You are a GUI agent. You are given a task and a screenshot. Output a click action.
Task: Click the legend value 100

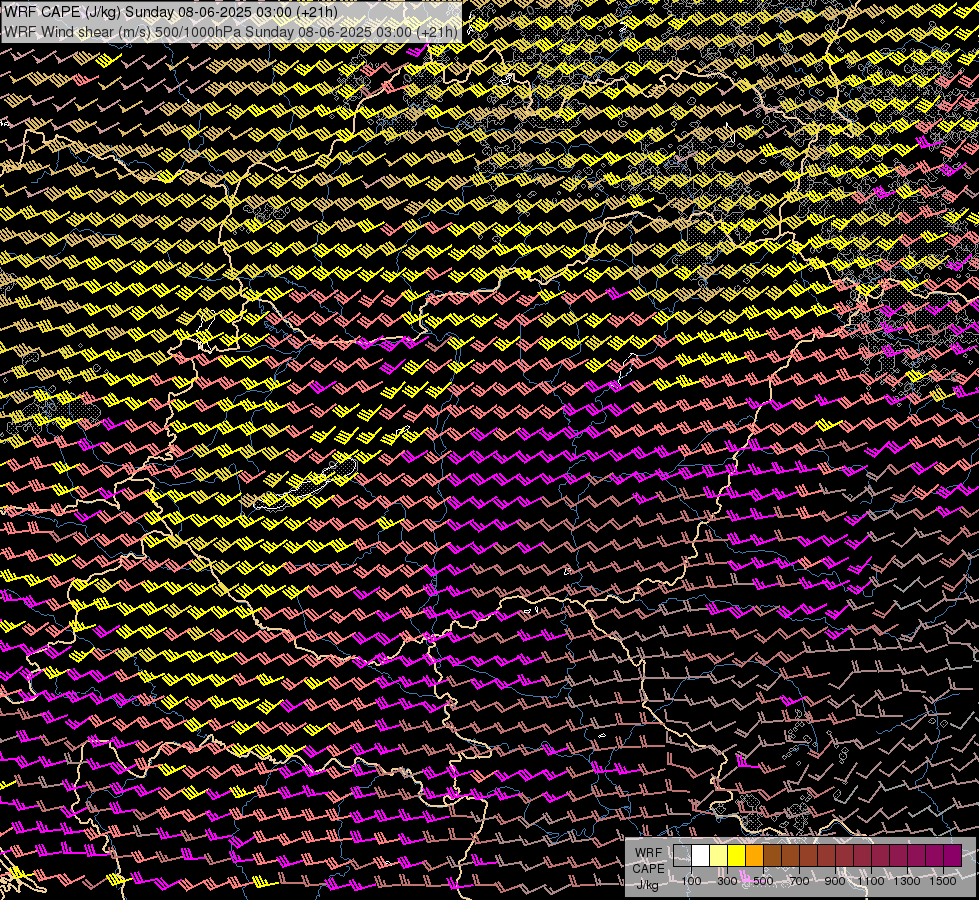coord(691,881)
